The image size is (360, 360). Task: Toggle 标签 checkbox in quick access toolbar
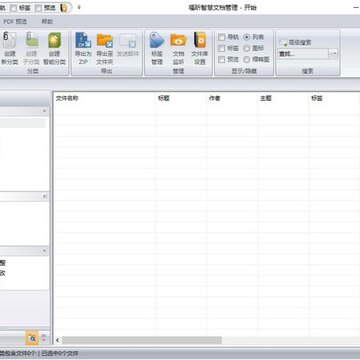coord(13,8)
